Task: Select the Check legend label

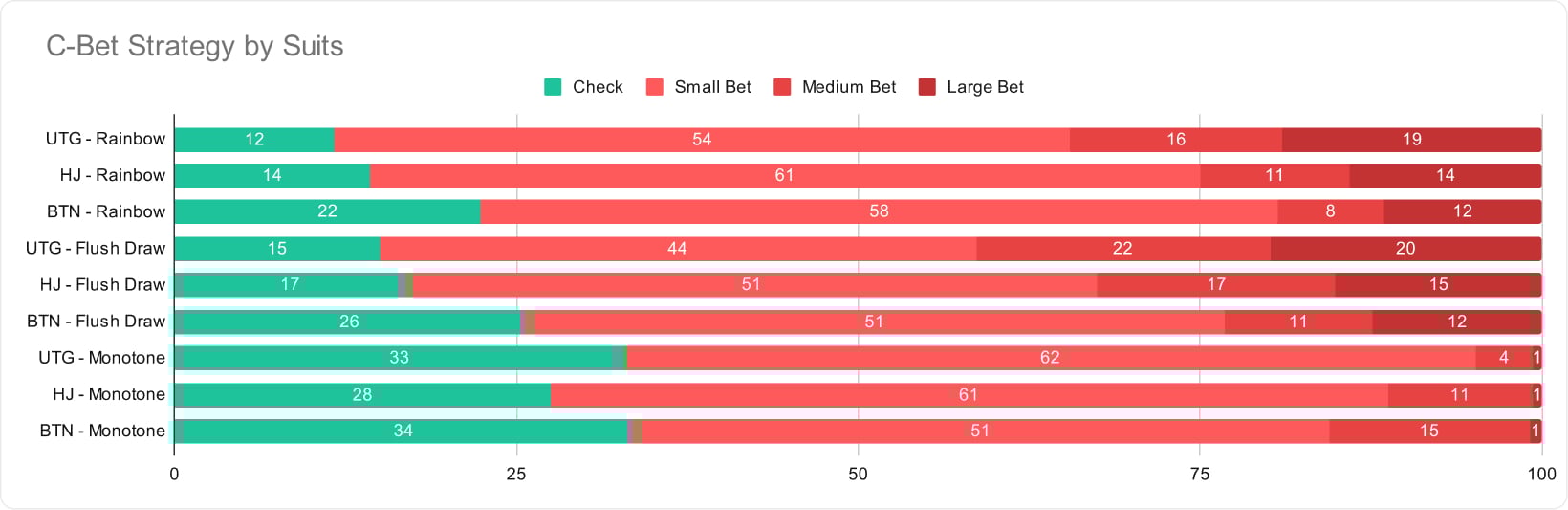Action: pyautogui.click(x=598, y=87)
